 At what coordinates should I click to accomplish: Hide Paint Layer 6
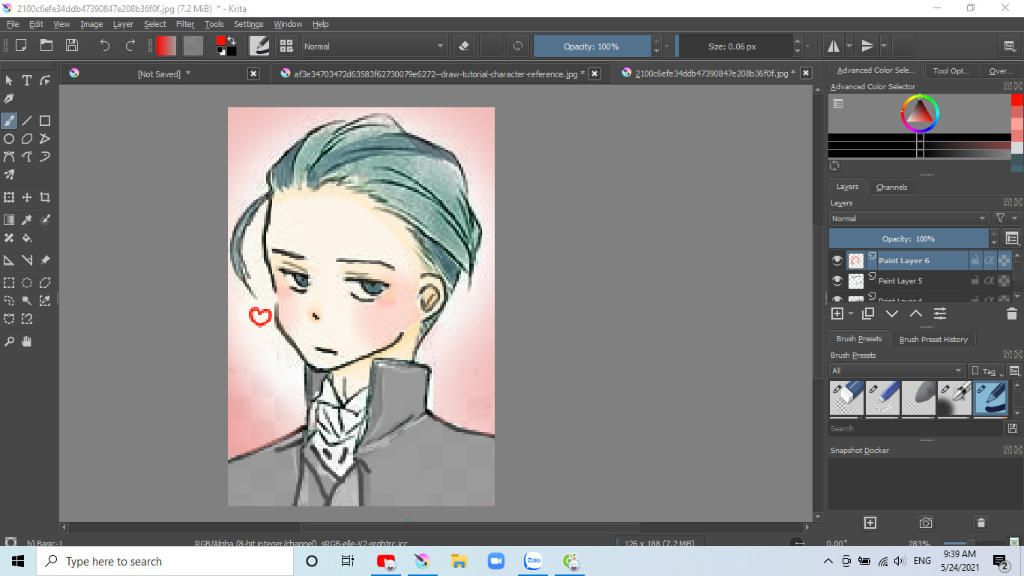[837, 260]
